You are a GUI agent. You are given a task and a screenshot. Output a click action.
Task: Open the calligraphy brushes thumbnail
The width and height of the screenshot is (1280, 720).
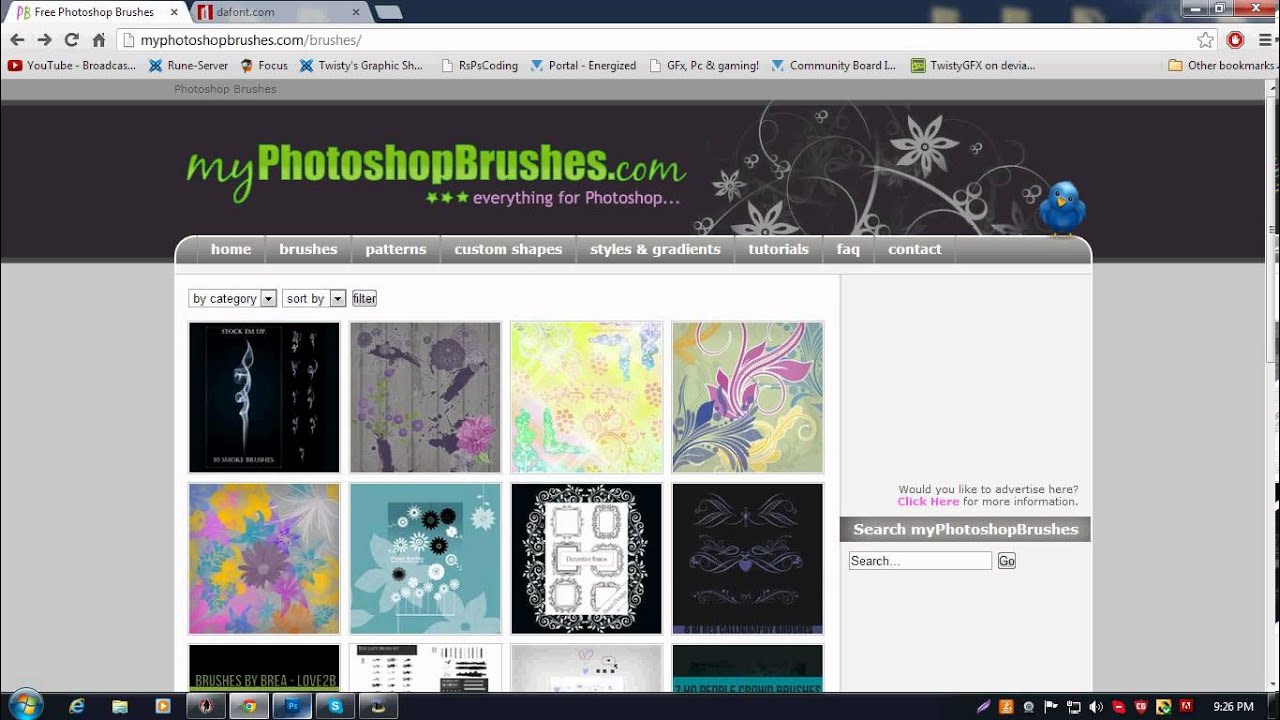pyautogui.click(x=747, y=558)
